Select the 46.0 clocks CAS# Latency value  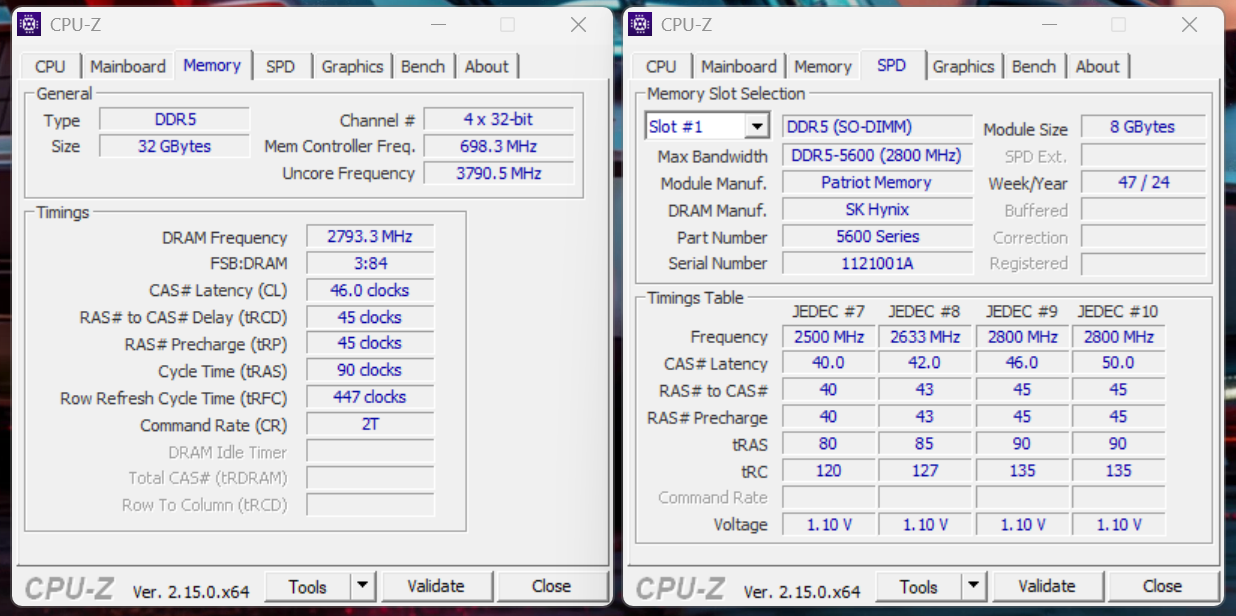tap(370, 290)
